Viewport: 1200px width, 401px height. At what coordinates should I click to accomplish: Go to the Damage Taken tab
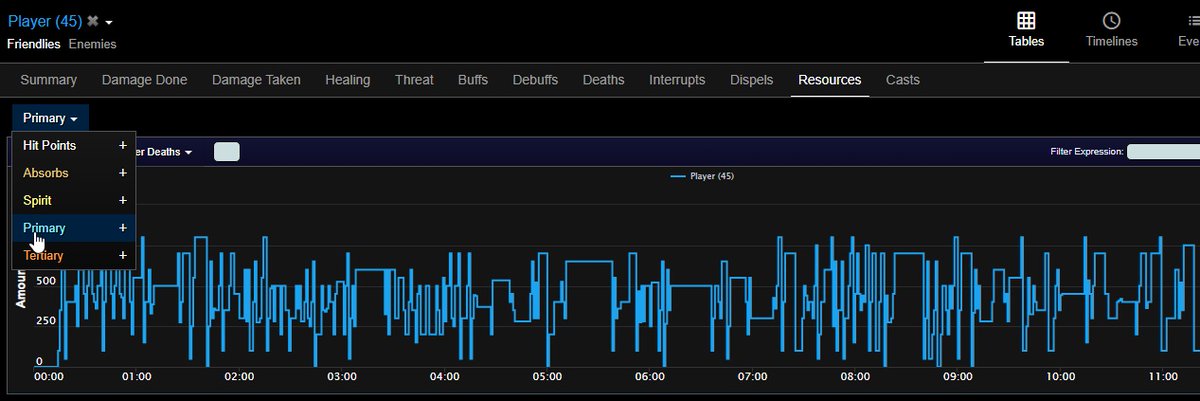tap(256, 80)
